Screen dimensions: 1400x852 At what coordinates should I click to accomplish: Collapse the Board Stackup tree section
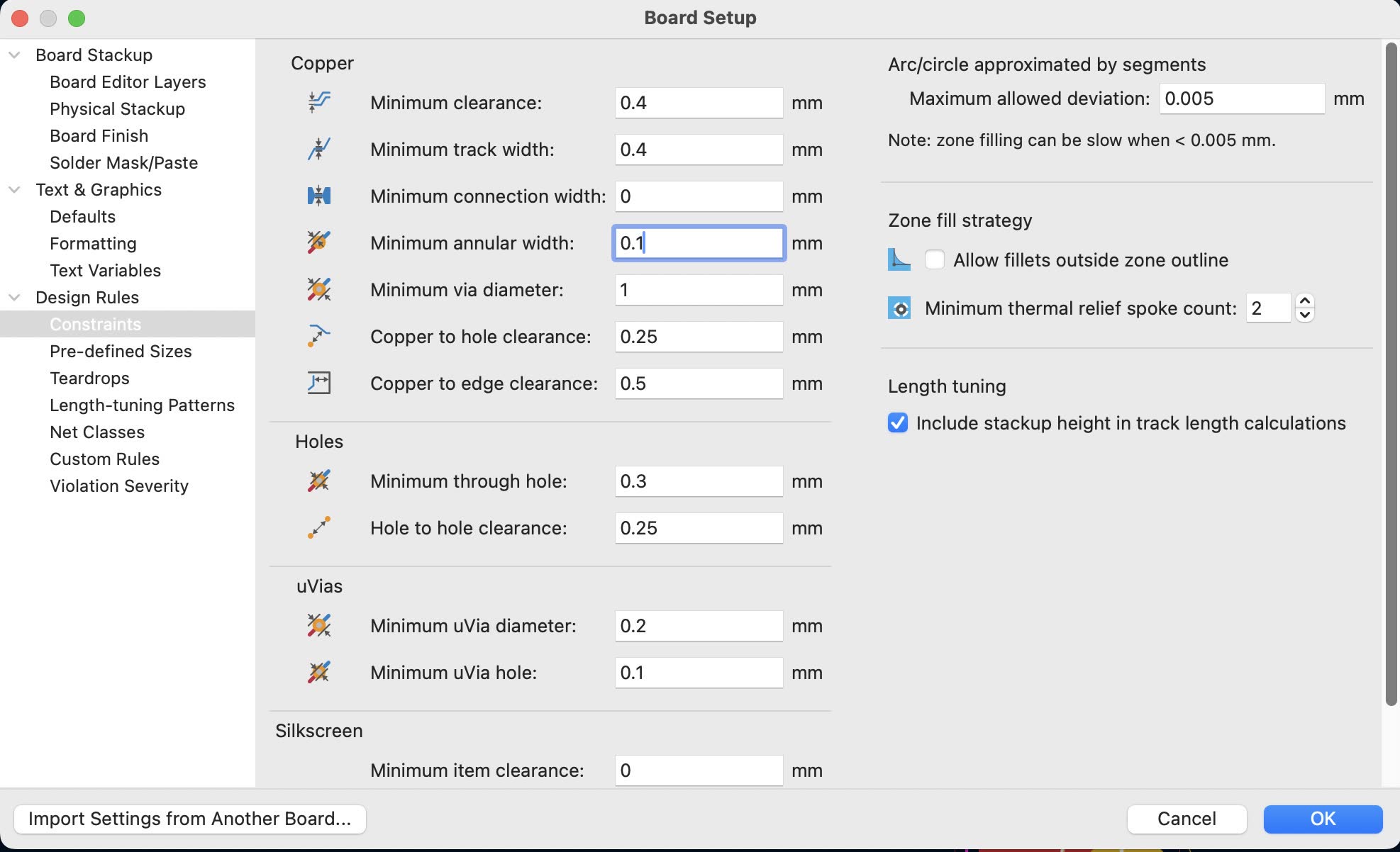point(14,55)
